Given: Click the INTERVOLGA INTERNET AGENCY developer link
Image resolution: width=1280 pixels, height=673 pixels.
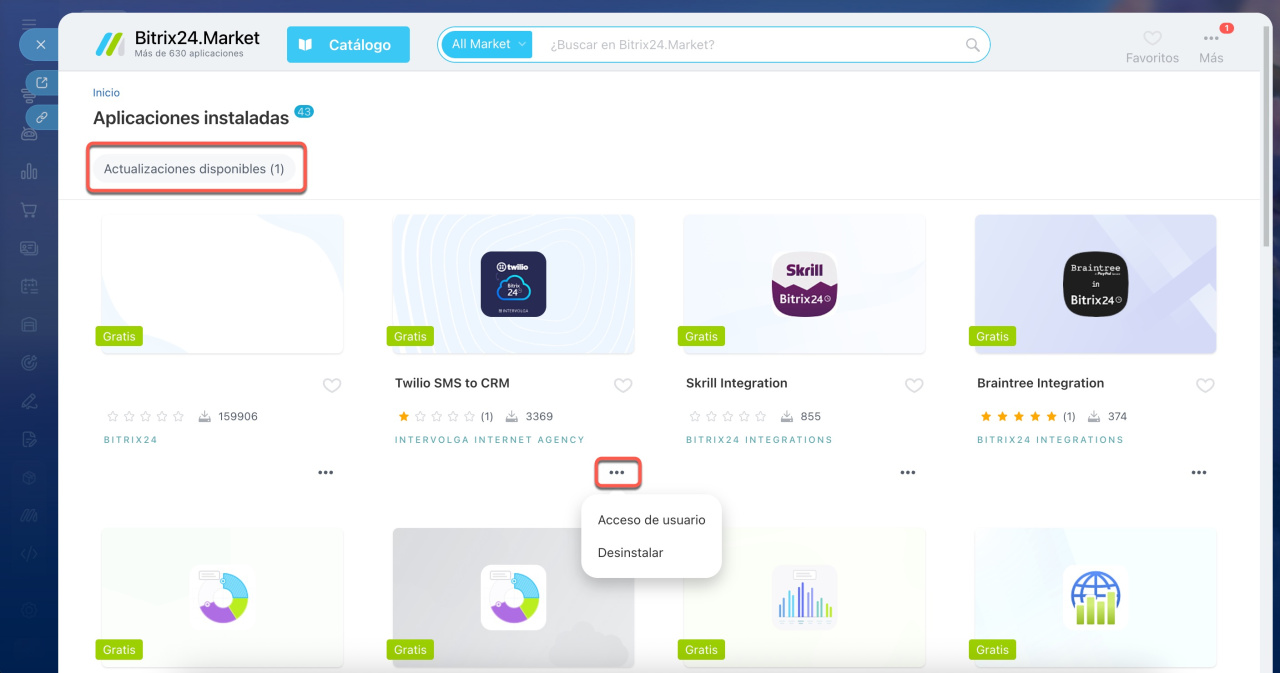Looking at the screenshot, I should click(489, 440).
